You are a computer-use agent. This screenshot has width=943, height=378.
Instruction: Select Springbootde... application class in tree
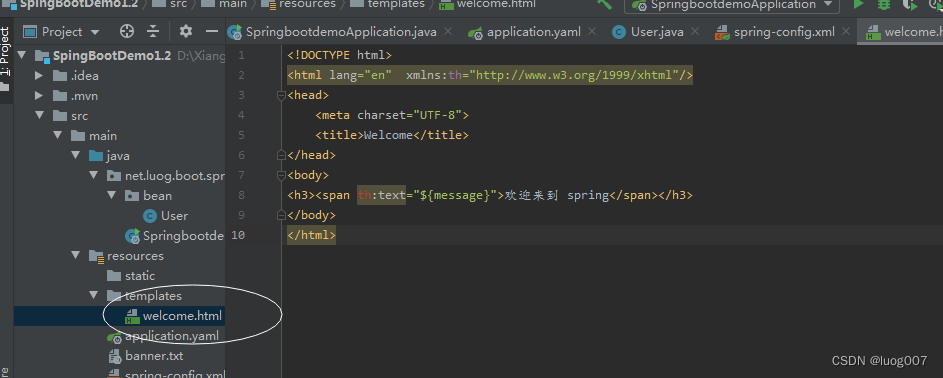point(183,236)
